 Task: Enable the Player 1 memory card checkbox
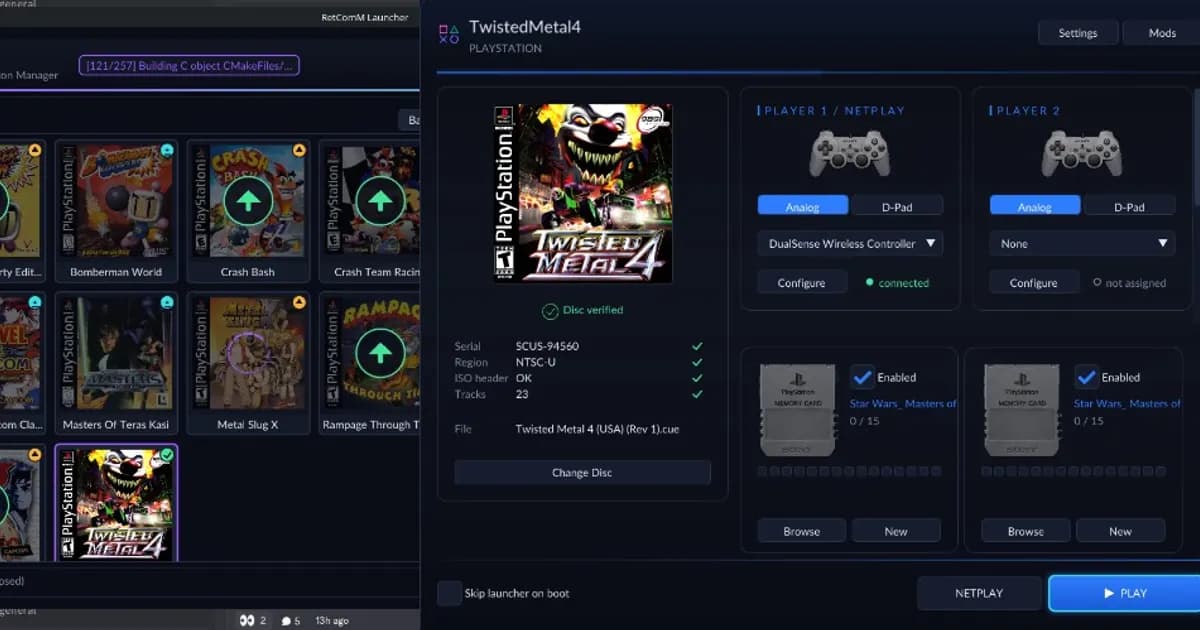pyautogui.click(x=861, y=377)
